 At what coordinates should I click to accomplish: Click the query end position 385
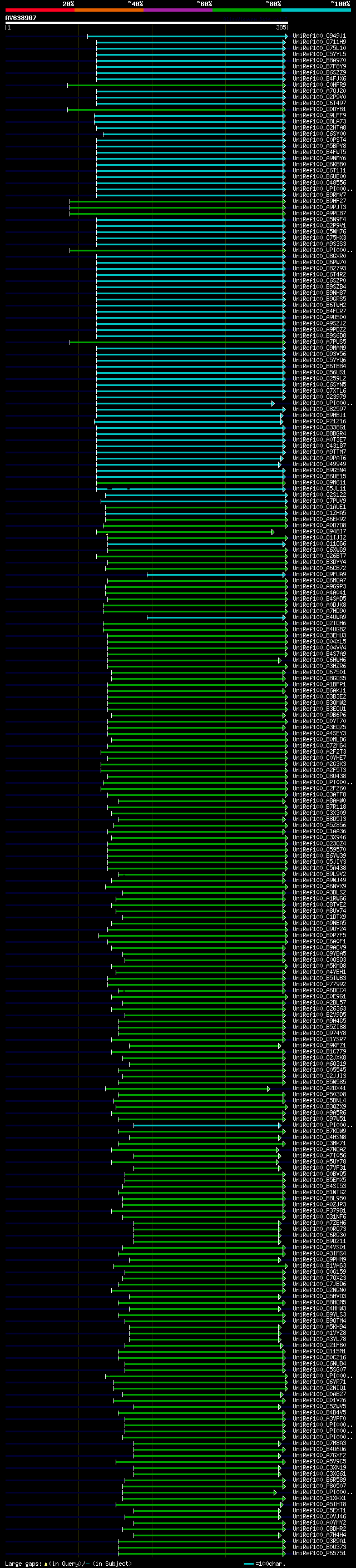click(x=281, y=27)
